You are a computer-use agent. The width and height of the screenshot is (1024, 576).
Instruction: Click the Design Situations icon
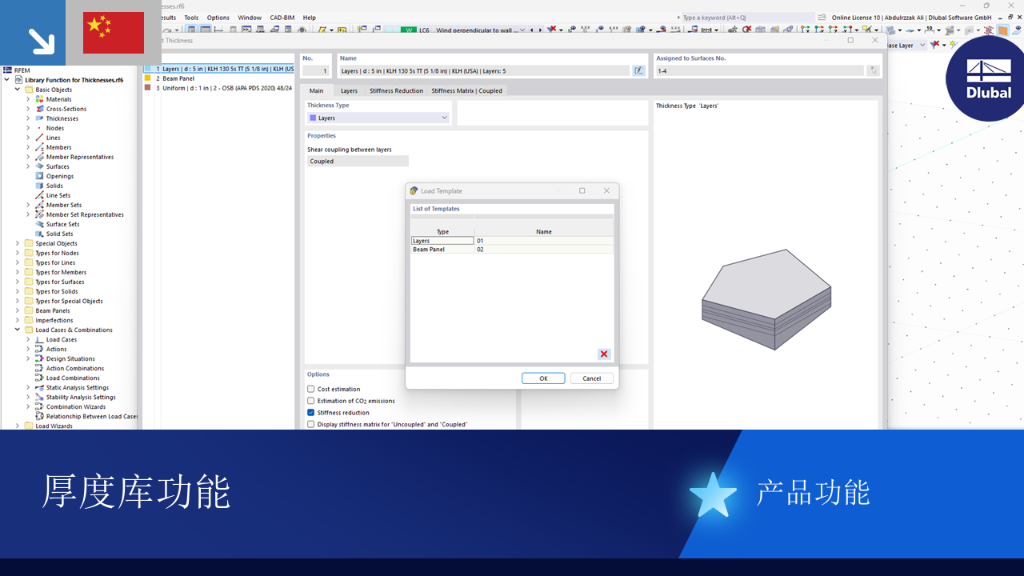click(x=39, y=359)
